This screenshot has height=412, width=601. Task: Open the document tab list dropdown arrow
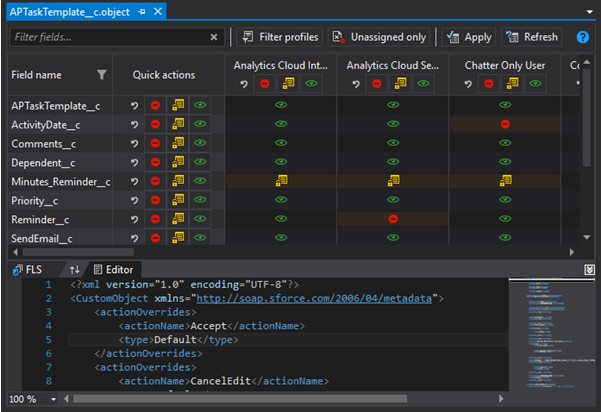[x=590, y=12]
